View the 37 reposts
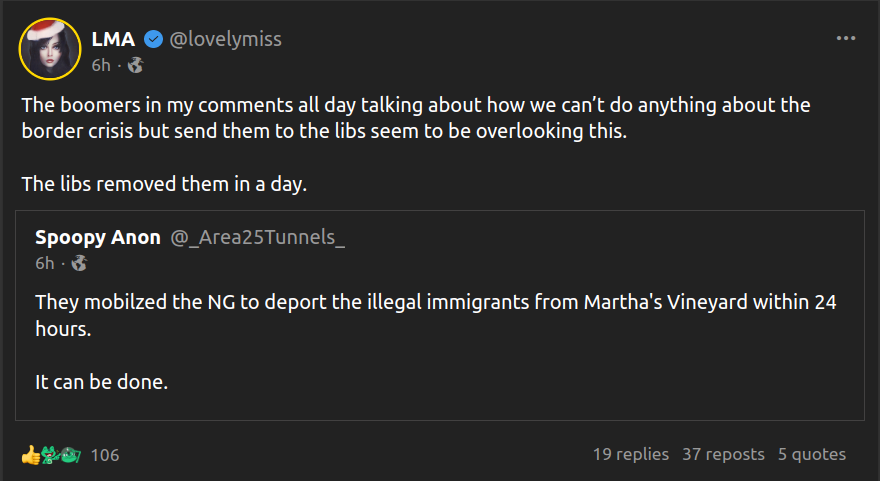This screenshot has width=880, height=481. [x=723, y=454]
